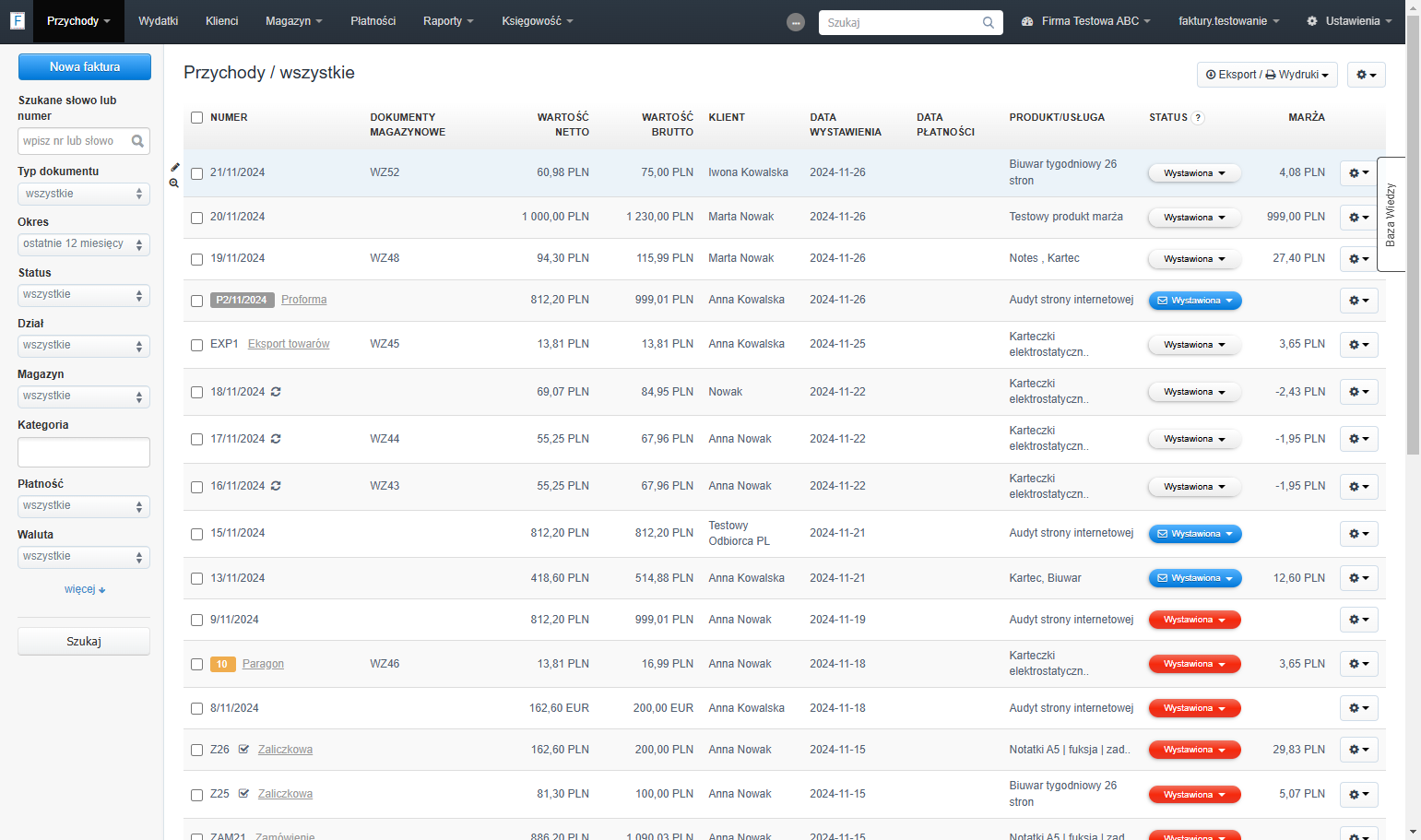Click the Nowa faktura button
The width and height of the screenshot is (1421, 840).
(x=85, y=66)
